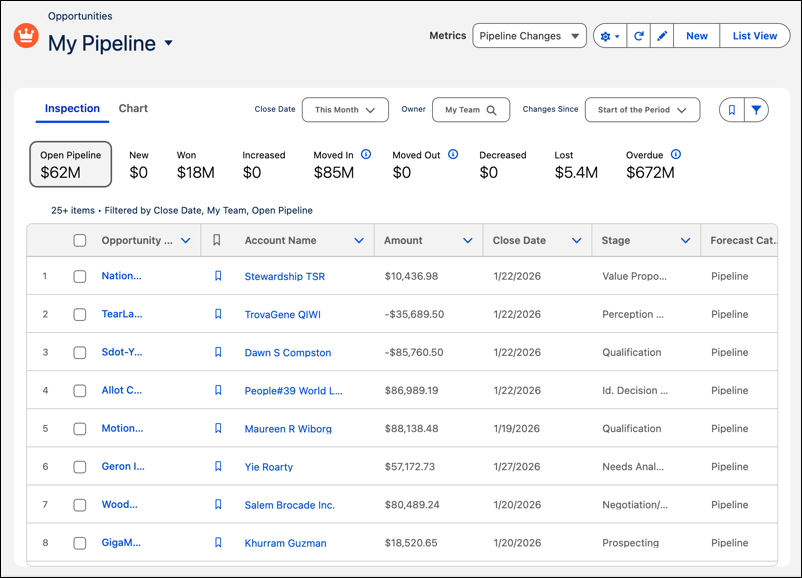This screenshot has height=578, width=802.
Task: Click the 1/27/2026 close date cell
Action: 517,466
